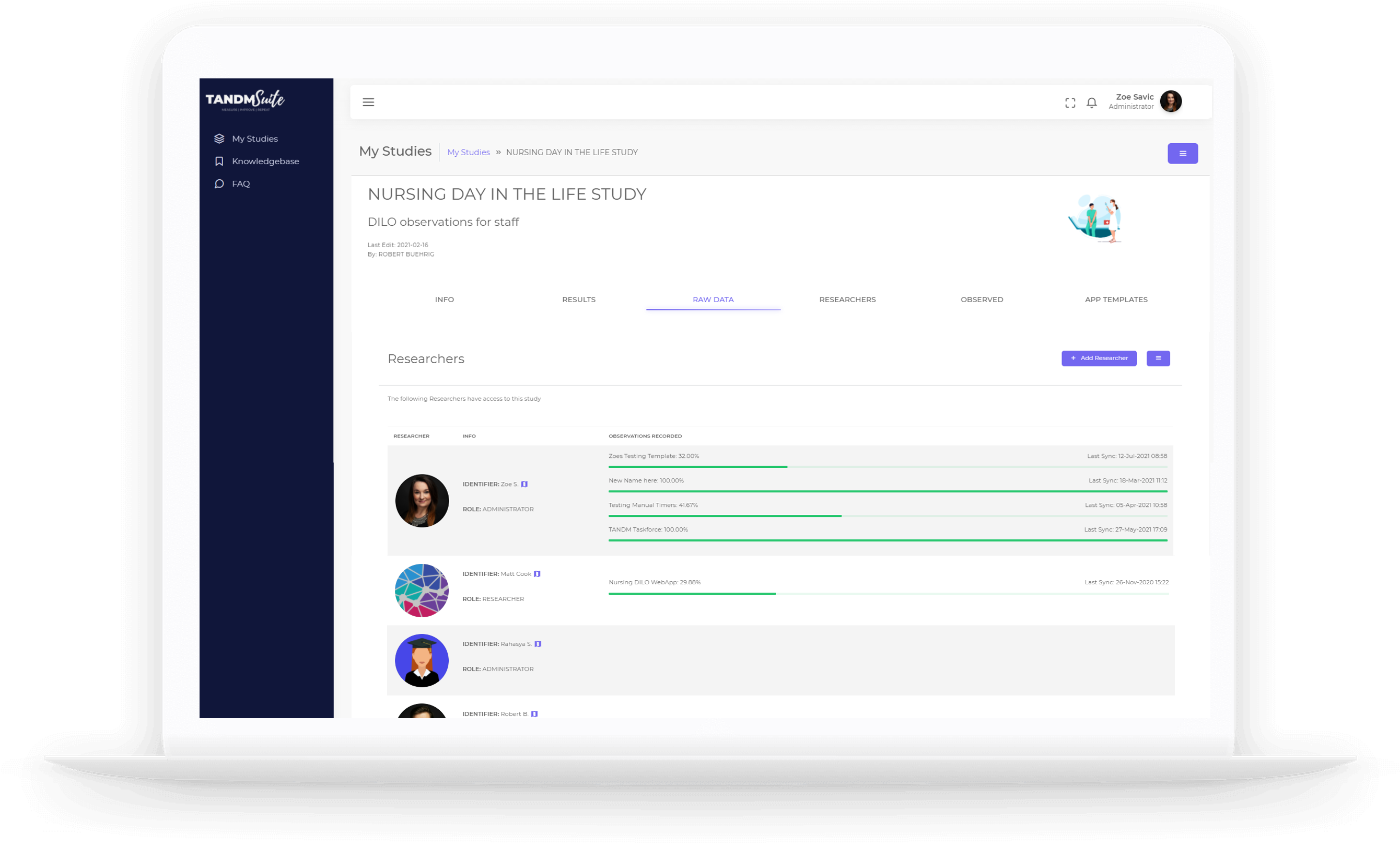The width and height of the screenshot is (1400, 843).
Task: Click the study title 'NURSING DAY IN THE LIFE STUDY' heading
Action: [506, 194]
